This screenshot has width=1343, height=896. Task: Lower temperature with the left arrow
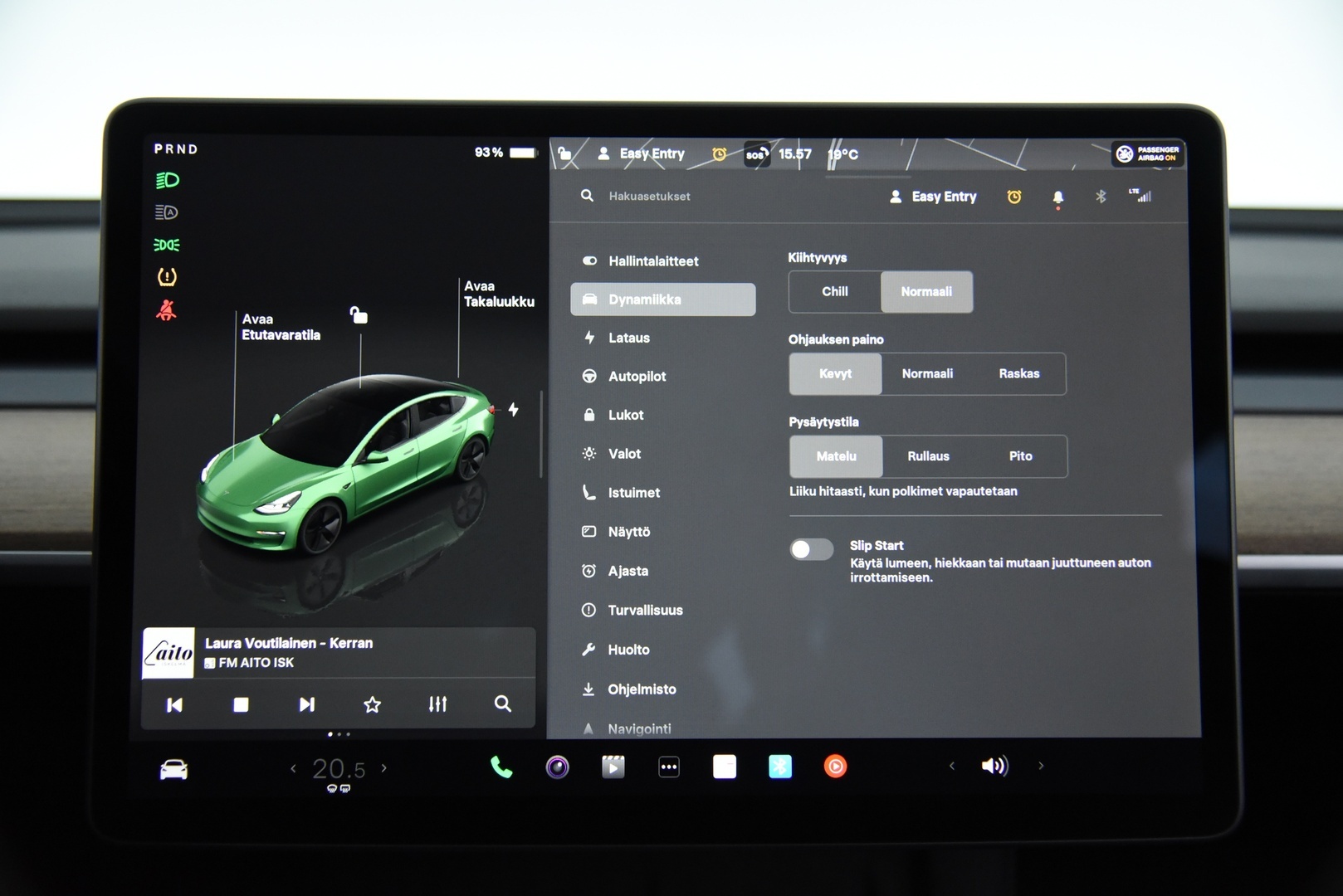292,768
